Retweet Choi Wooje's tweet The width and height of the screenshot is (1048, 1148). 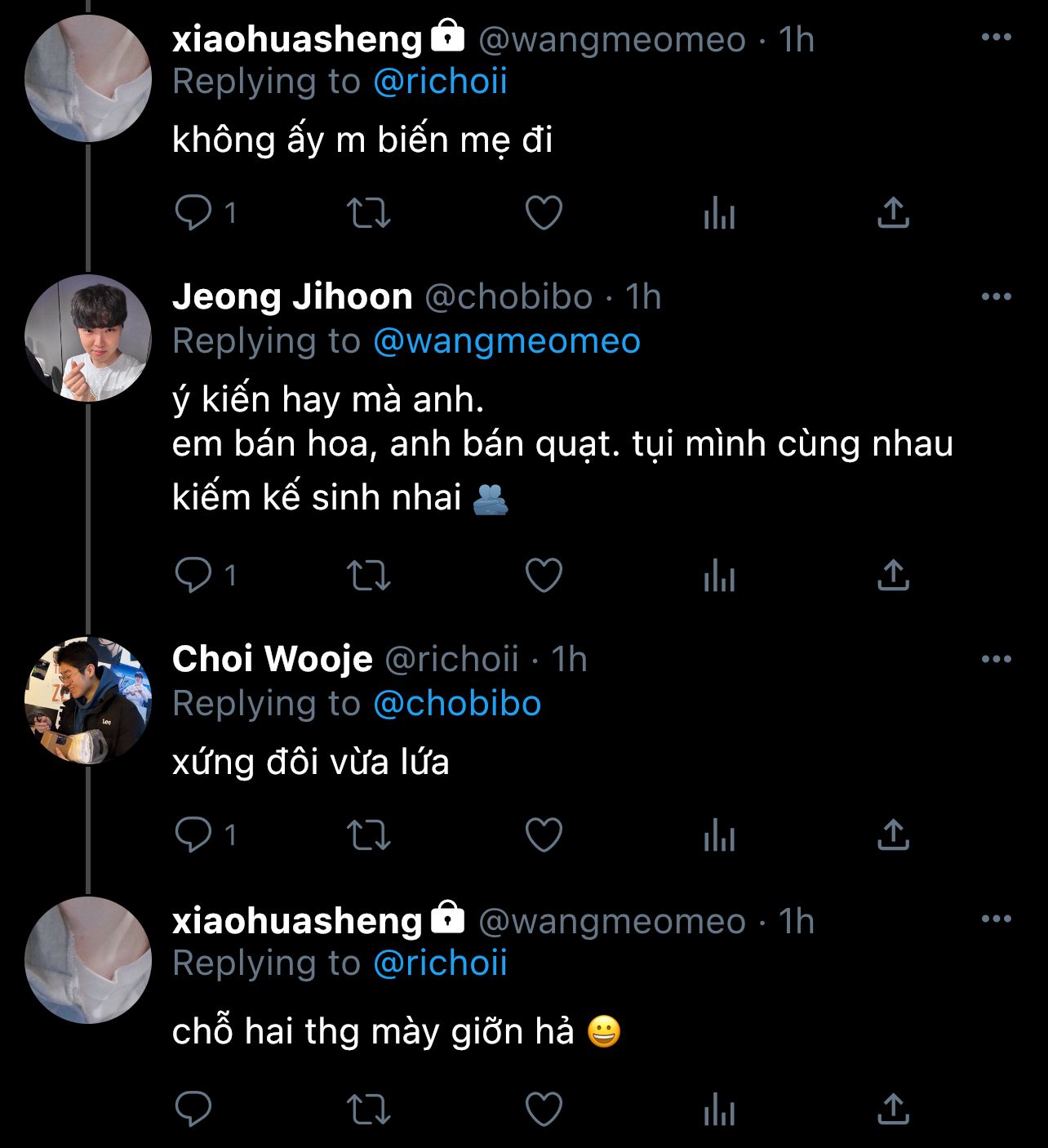click(369, 834)
